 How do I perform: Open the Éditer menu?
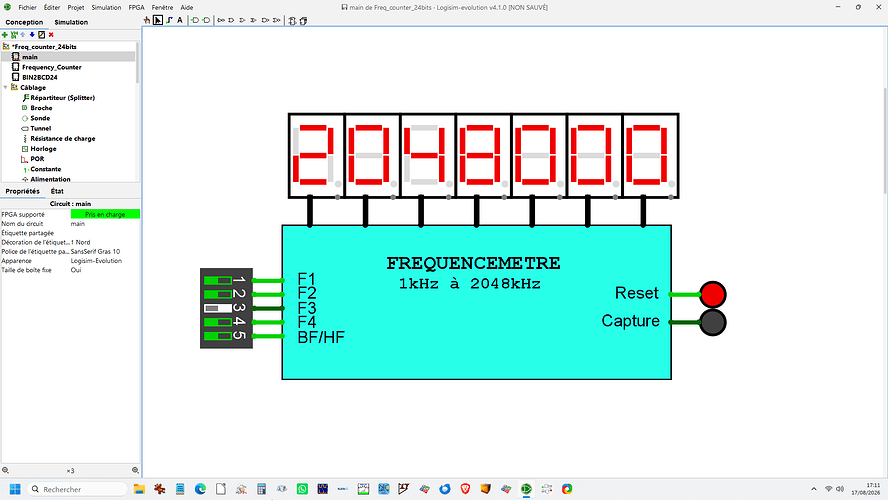pyautogui.click(x=52, y=7)
